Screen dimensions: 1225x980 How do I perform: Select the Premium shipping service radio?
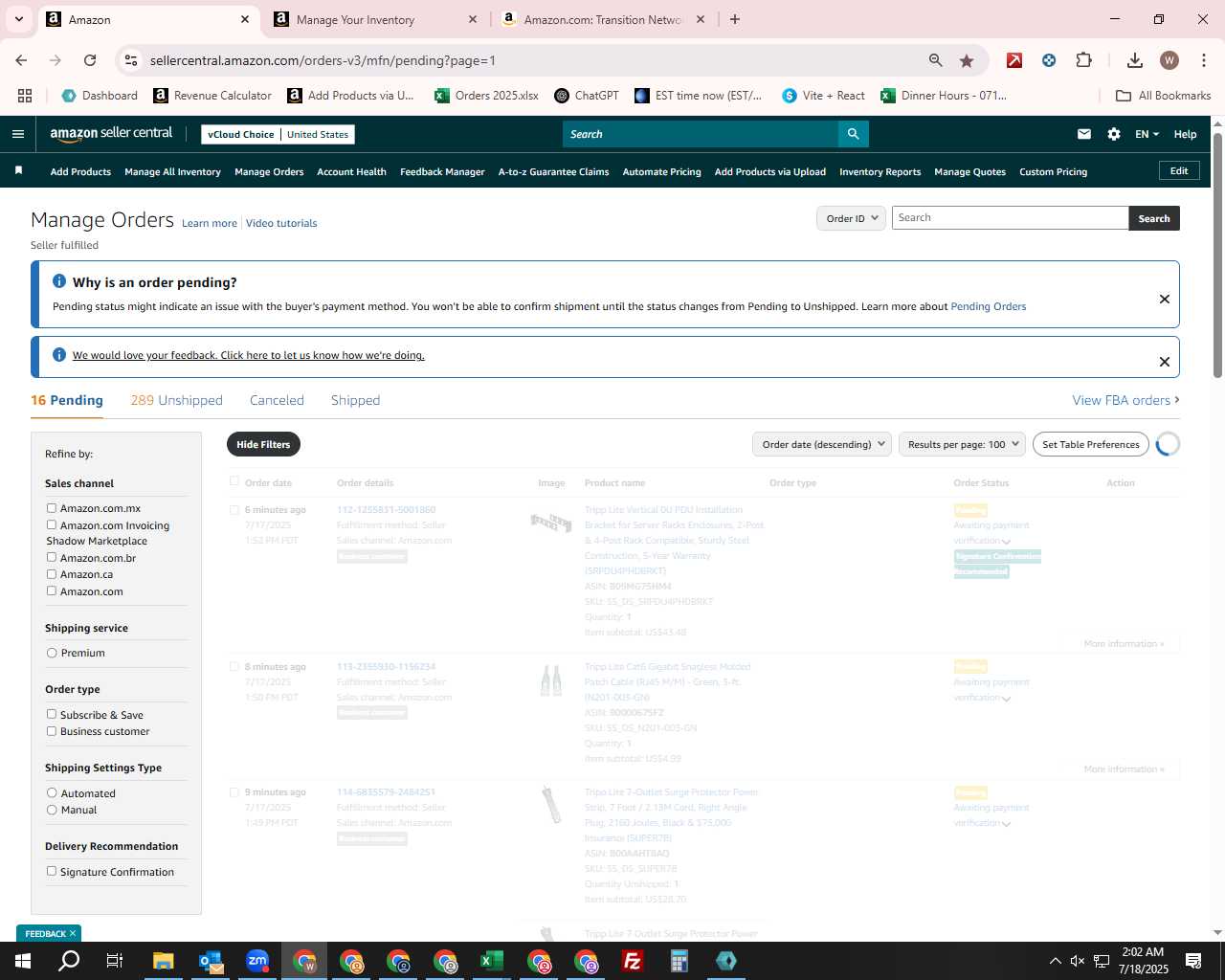52,653
